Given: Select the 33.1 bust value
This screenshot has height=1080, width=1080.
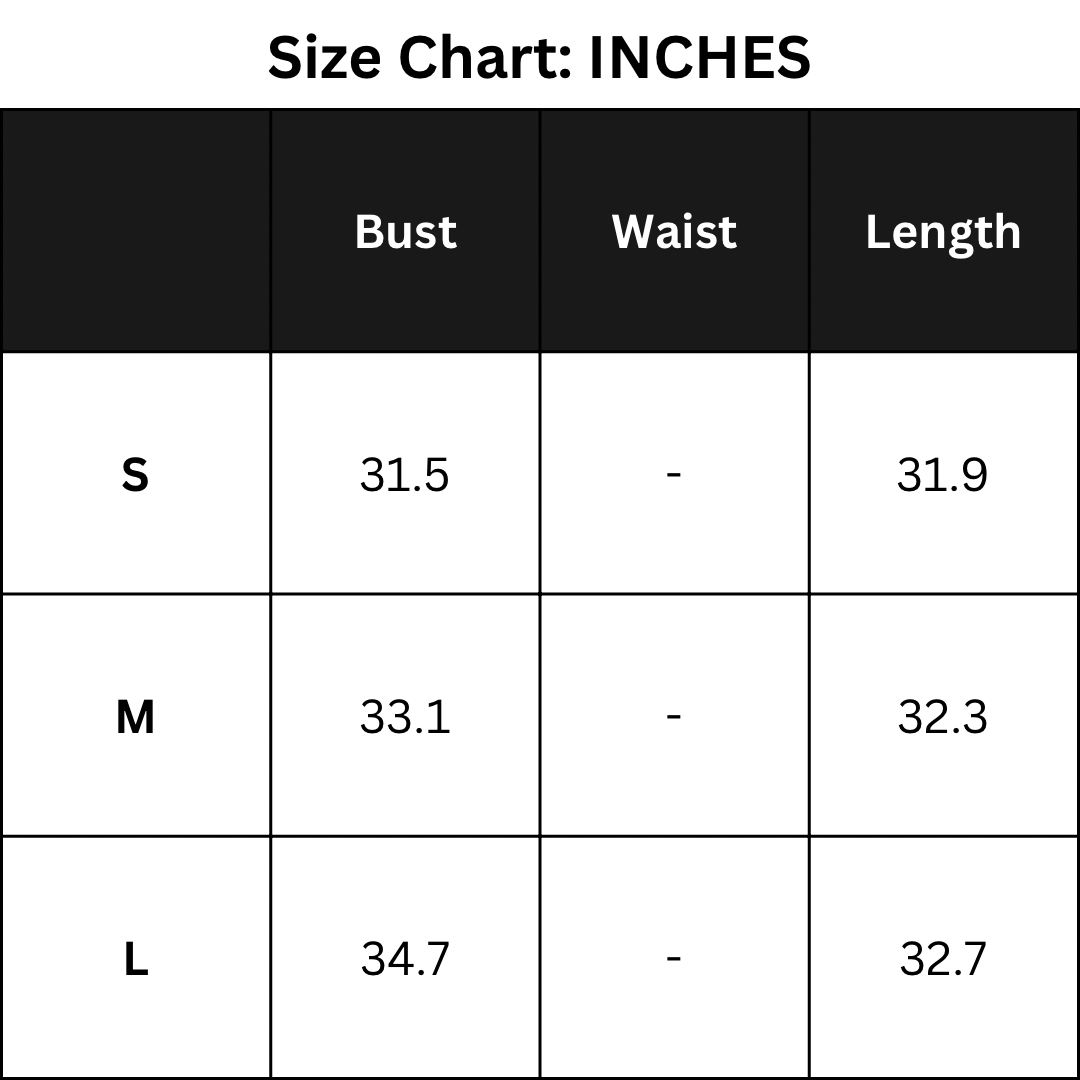Looking at the screenshot, I should (405, 717).
